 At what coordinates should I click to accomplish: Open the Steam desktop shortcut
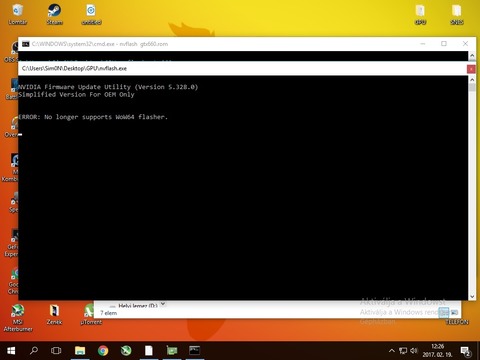click(x=54, y=14)
